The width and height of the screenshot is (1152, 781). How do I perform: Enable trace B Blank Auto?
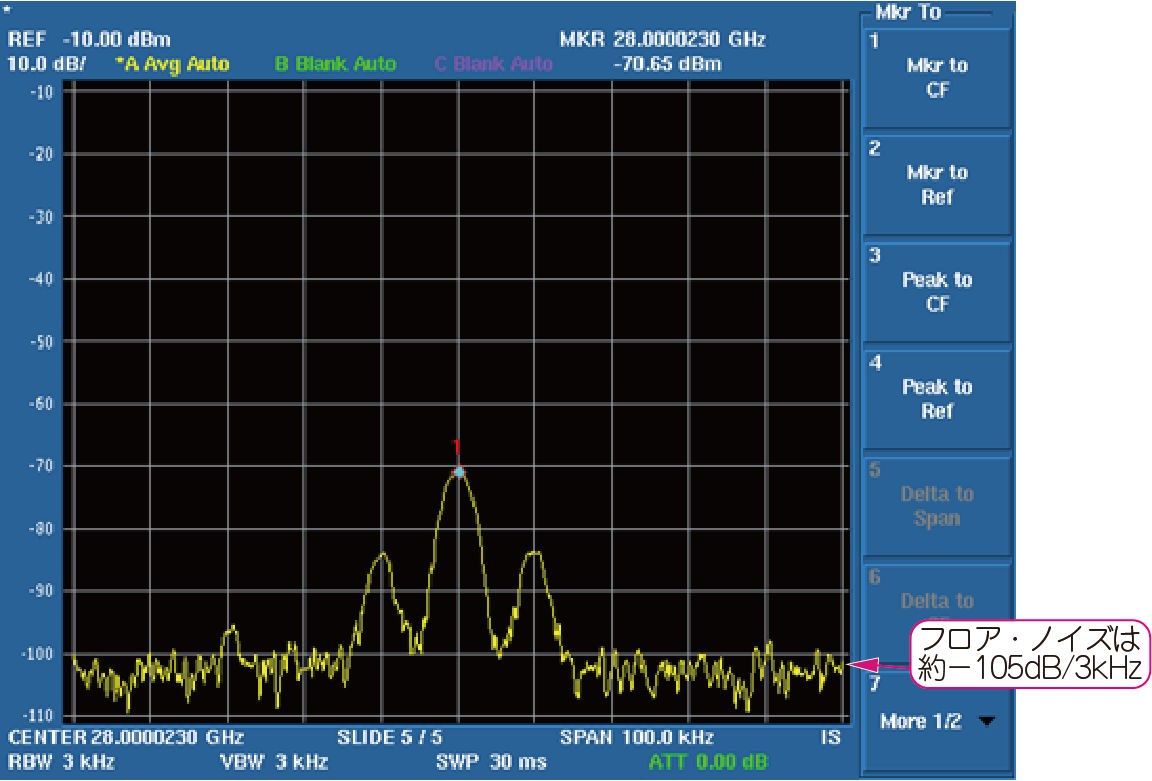coord(335,64)
